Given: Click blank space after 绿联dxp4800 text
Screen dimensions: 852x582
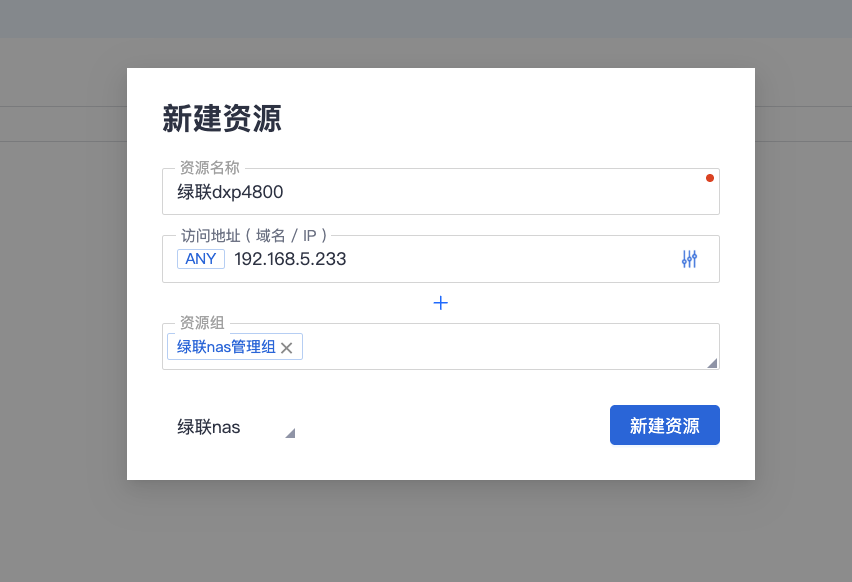Looking at the screenshot, I should tap(500, 192).
